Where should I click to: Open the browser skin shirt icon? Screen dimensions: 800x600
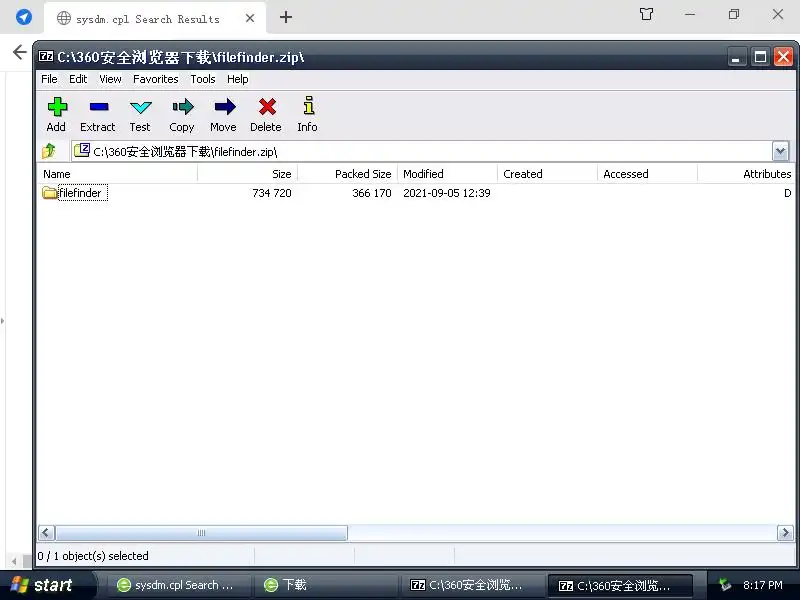point(646,14)
